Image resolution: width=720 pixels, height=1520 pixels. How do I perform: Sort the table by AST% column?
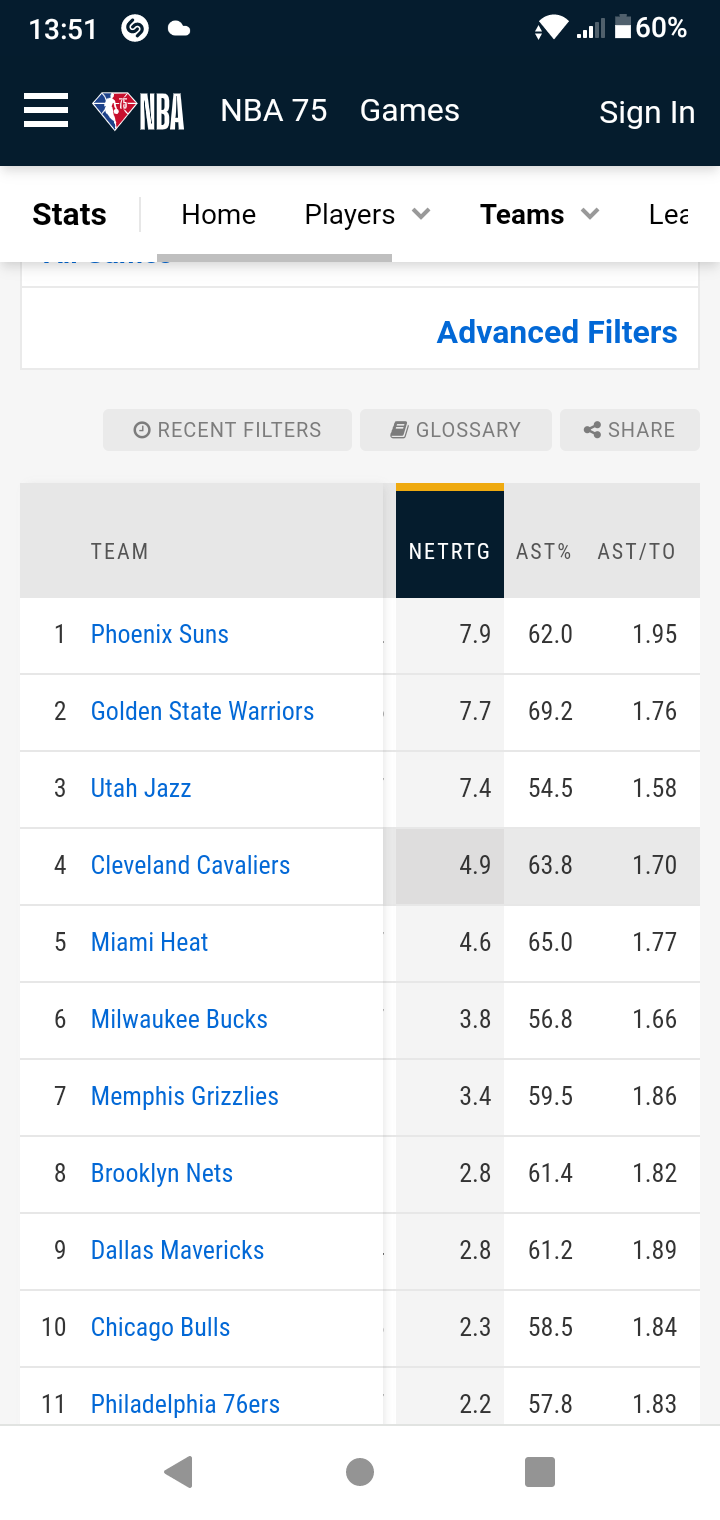544,551
